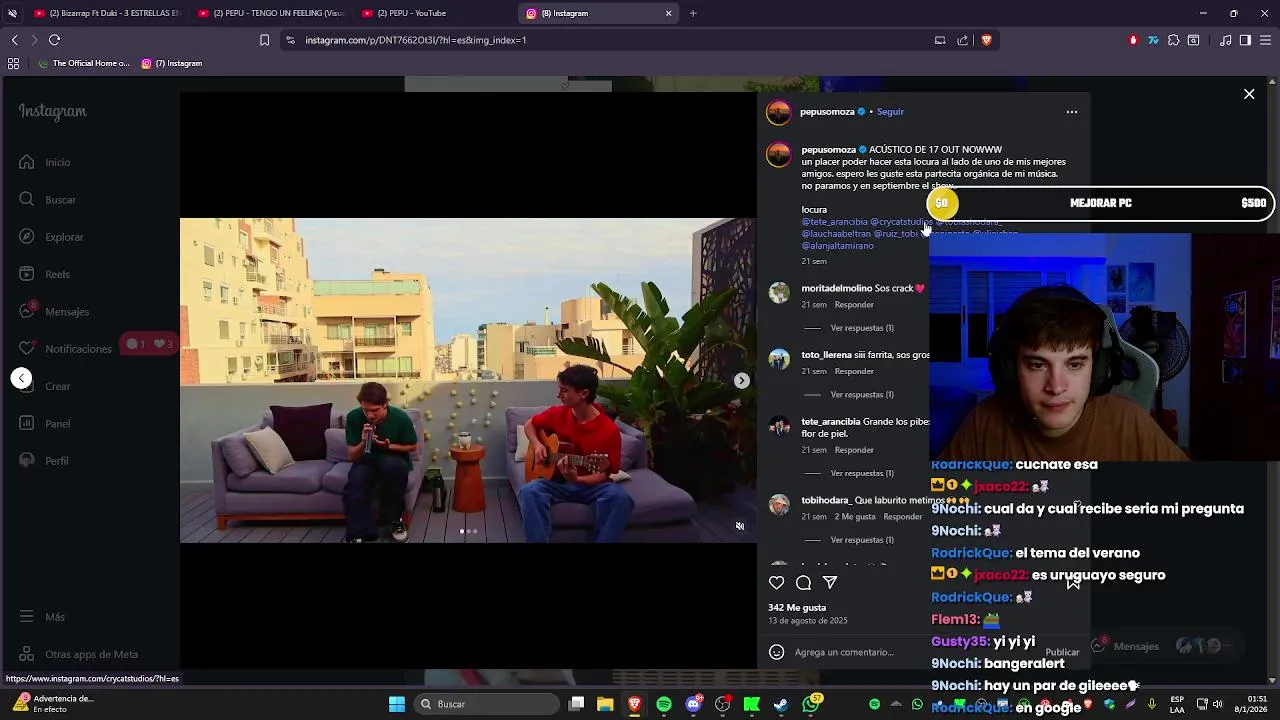Click the video of two musicians
The width and height of the screenshot is (1280, 720).
click(x=468, y=380)
